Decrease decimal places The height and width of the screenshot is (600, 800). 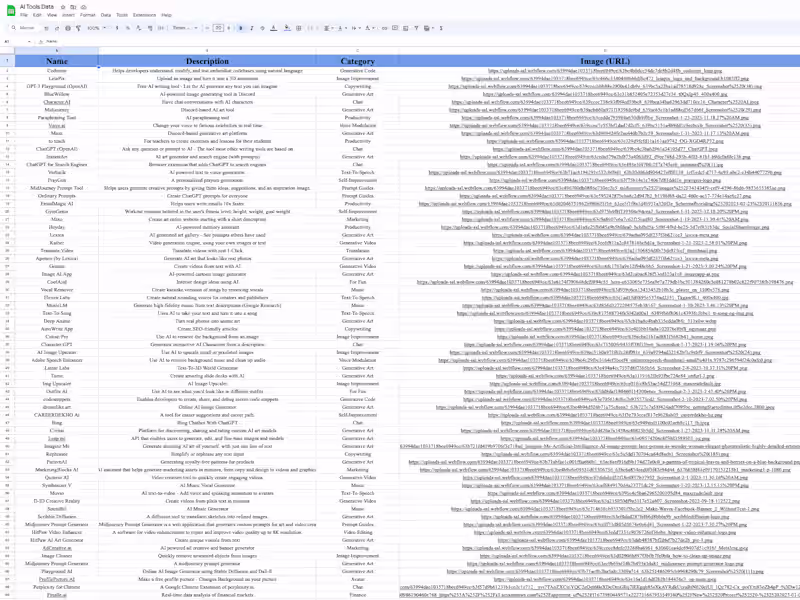point(138,28)
